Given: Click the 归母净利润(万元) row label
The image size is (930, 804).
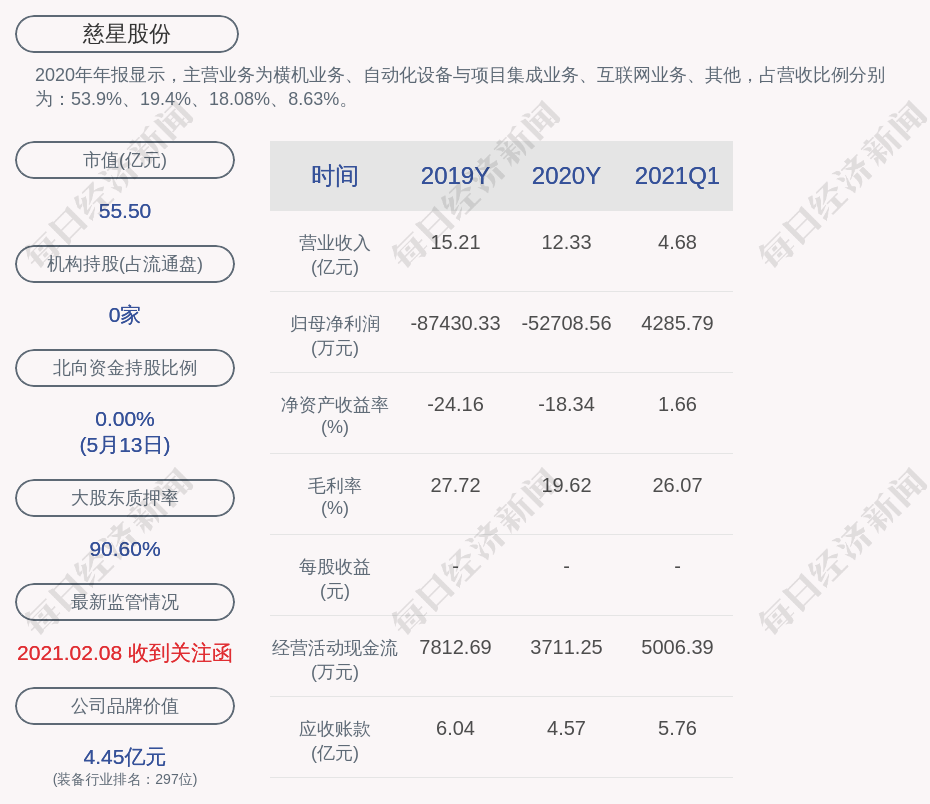Looking at the screenshot, I should point(335,336).
